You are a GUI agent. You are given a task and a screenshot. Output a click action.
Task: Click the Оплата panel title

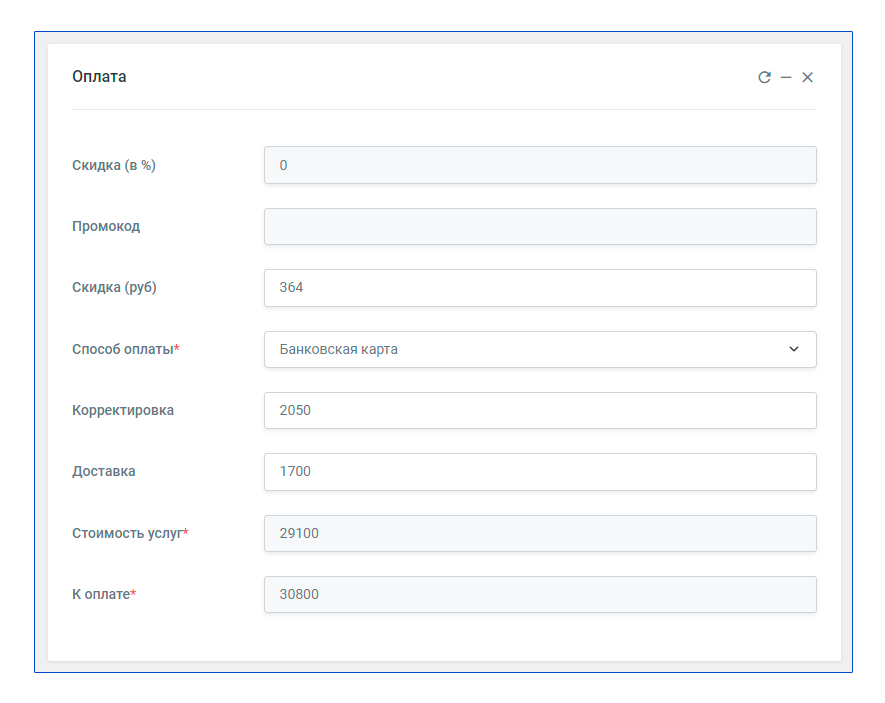99,77
